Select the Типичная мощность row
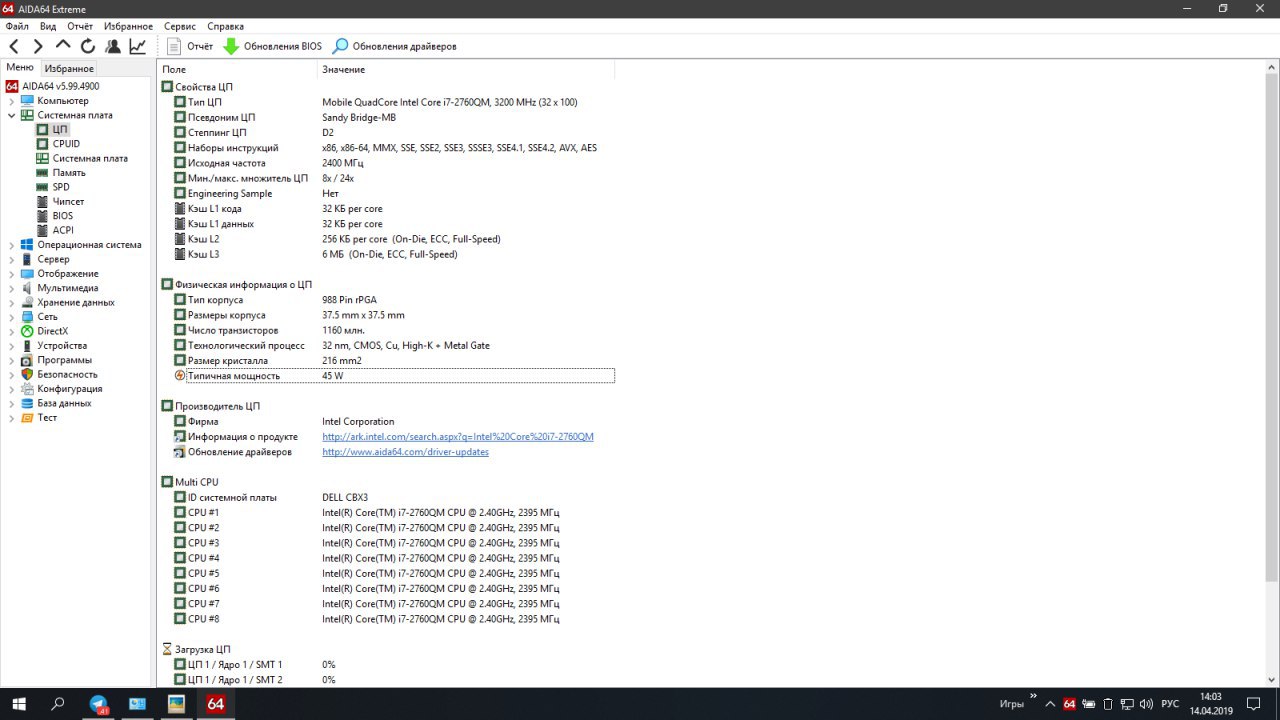Image resolution: width=1280 pixels, height=720 pixels. (x=394, y=376)
